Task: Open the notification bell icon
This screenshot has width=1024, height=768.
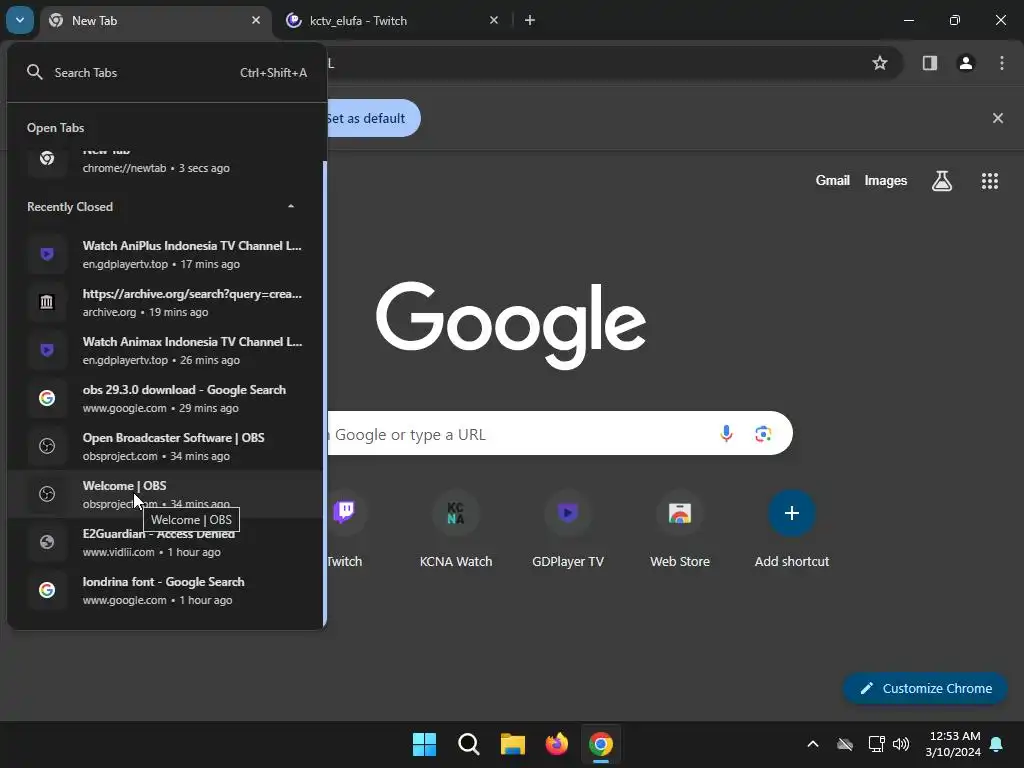Action: pyautogui.click(x=997, y=744)
